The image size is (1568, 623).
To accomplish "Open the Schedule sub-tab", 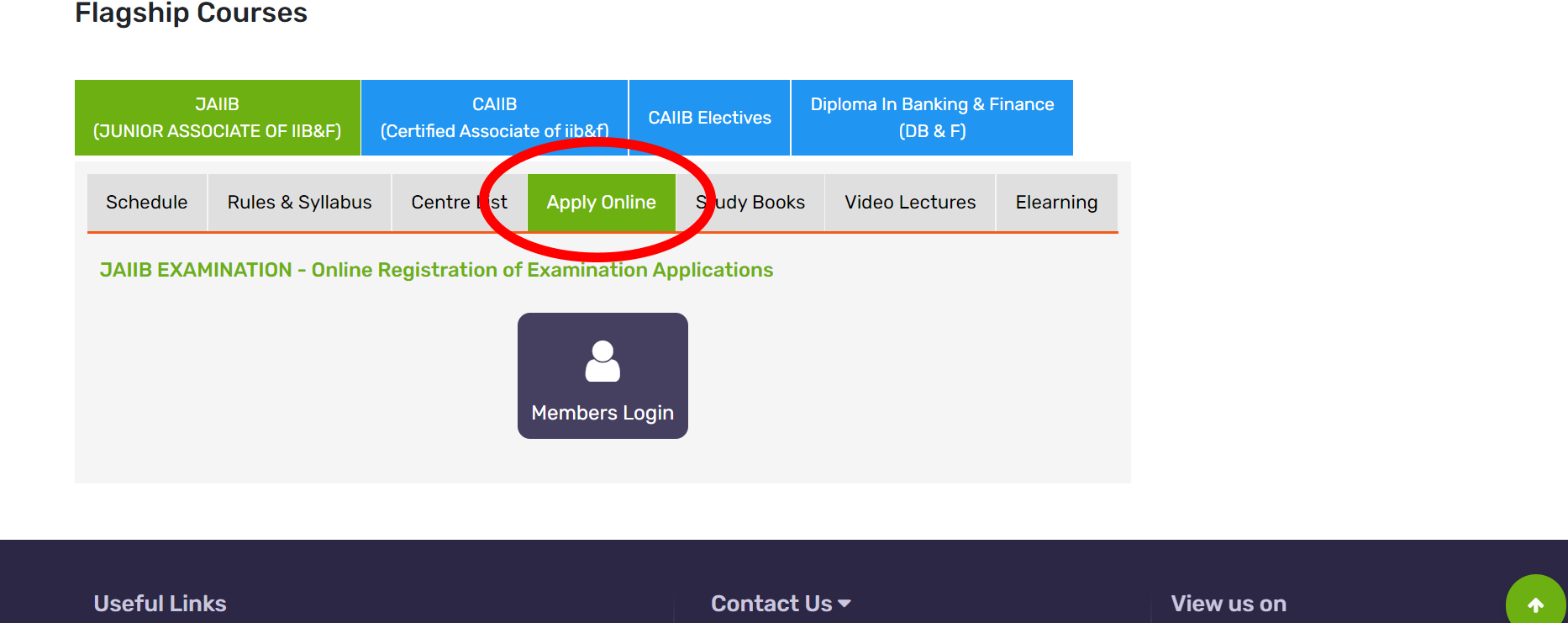I will pos(147,203).
